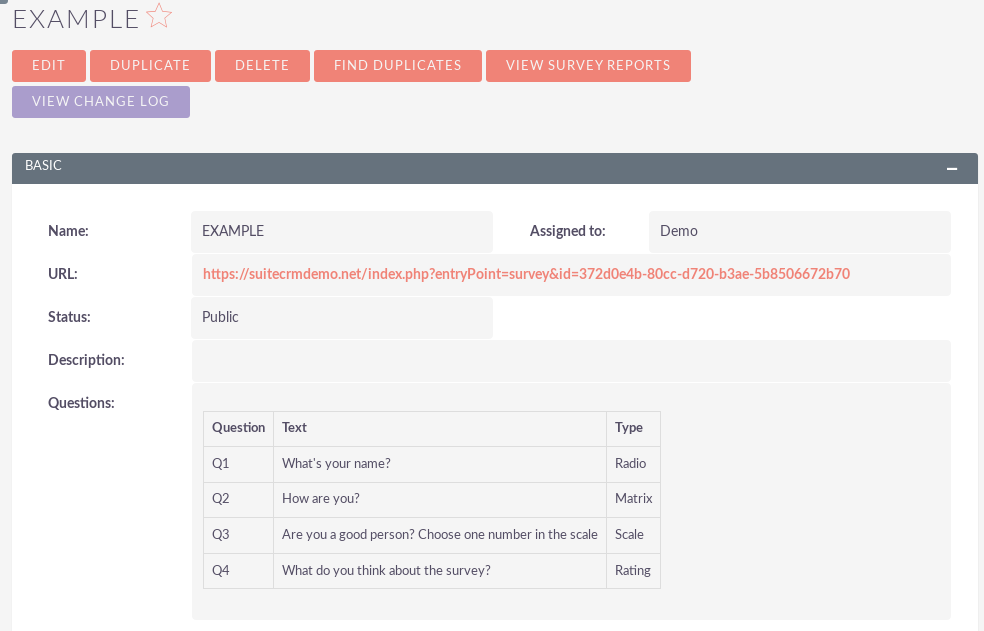The width and height of the screenshot is (984, 631).
Task: Open View Survey Reports
Action: pos(588,66)
